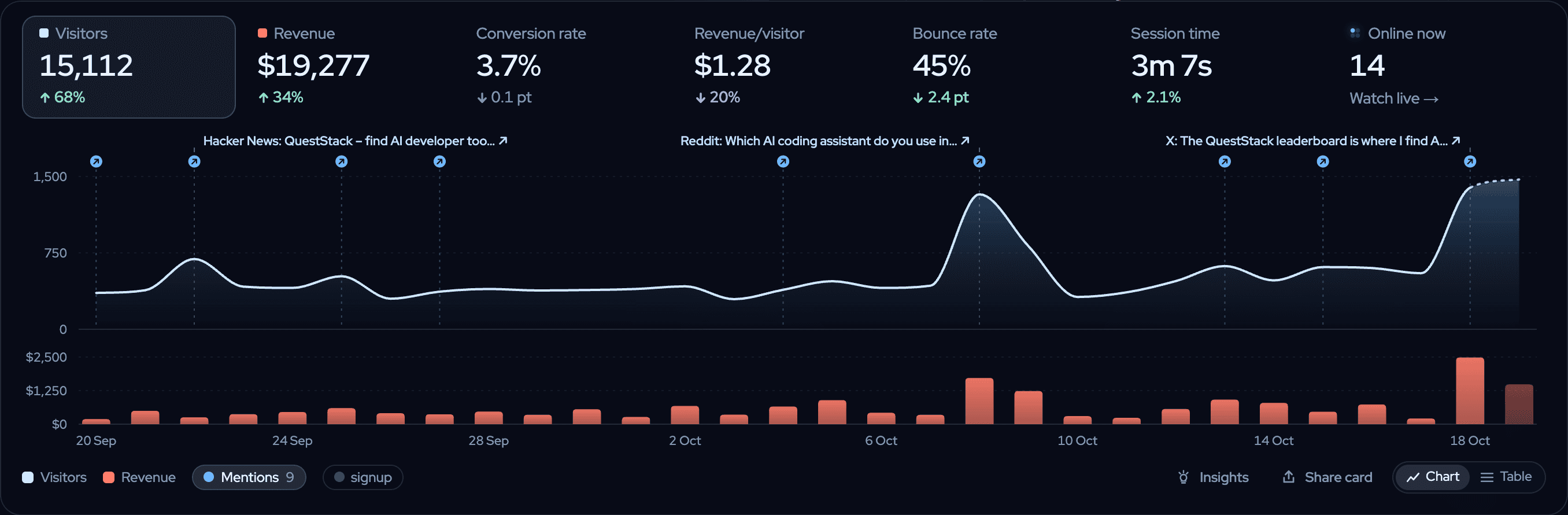The height and width of the screenshot is (515, 1568).
Task: Click the mention marker on 8 Oct
Action: tap(979, 161)
